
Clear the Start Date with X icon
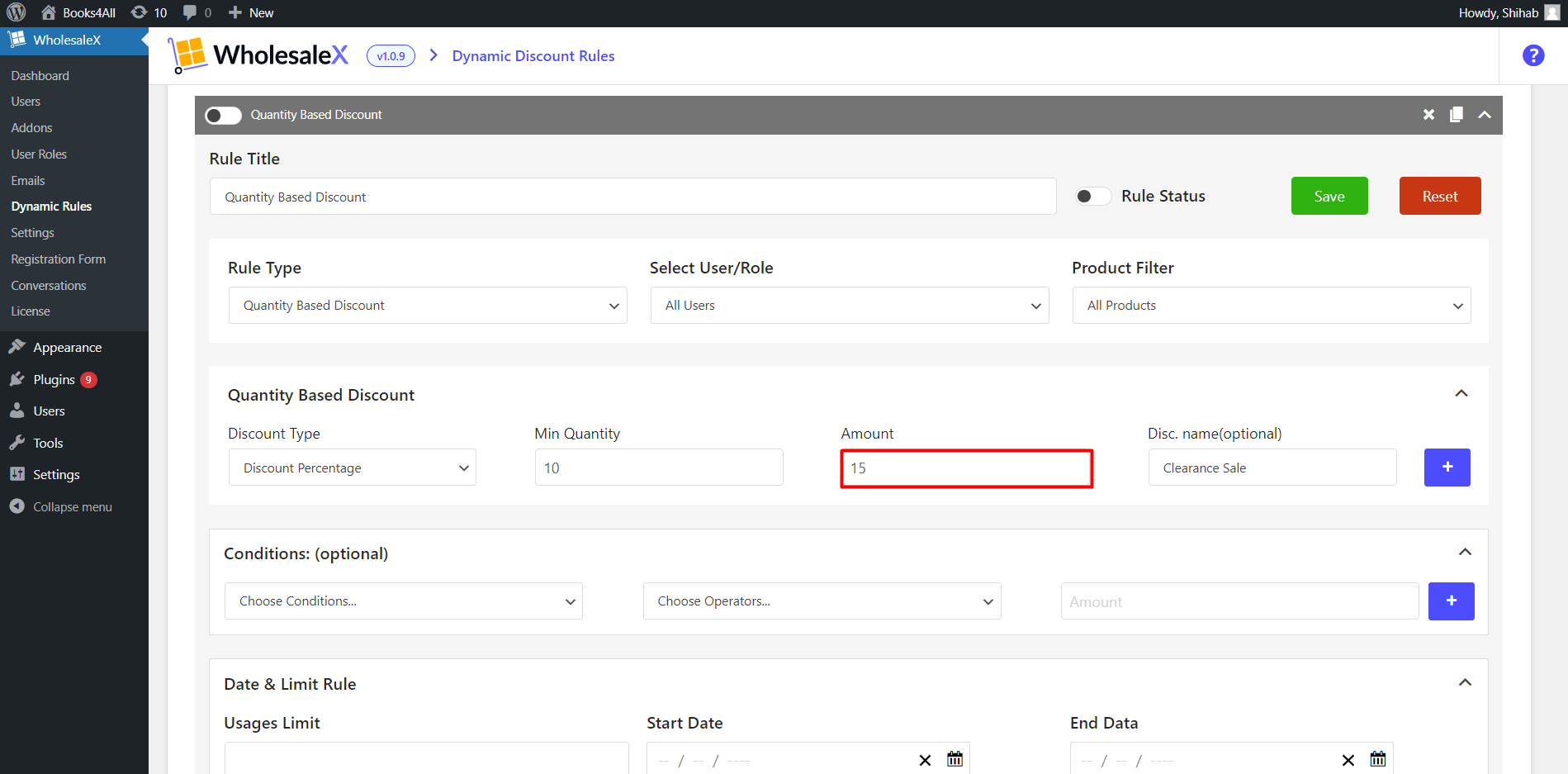point(925,760)
